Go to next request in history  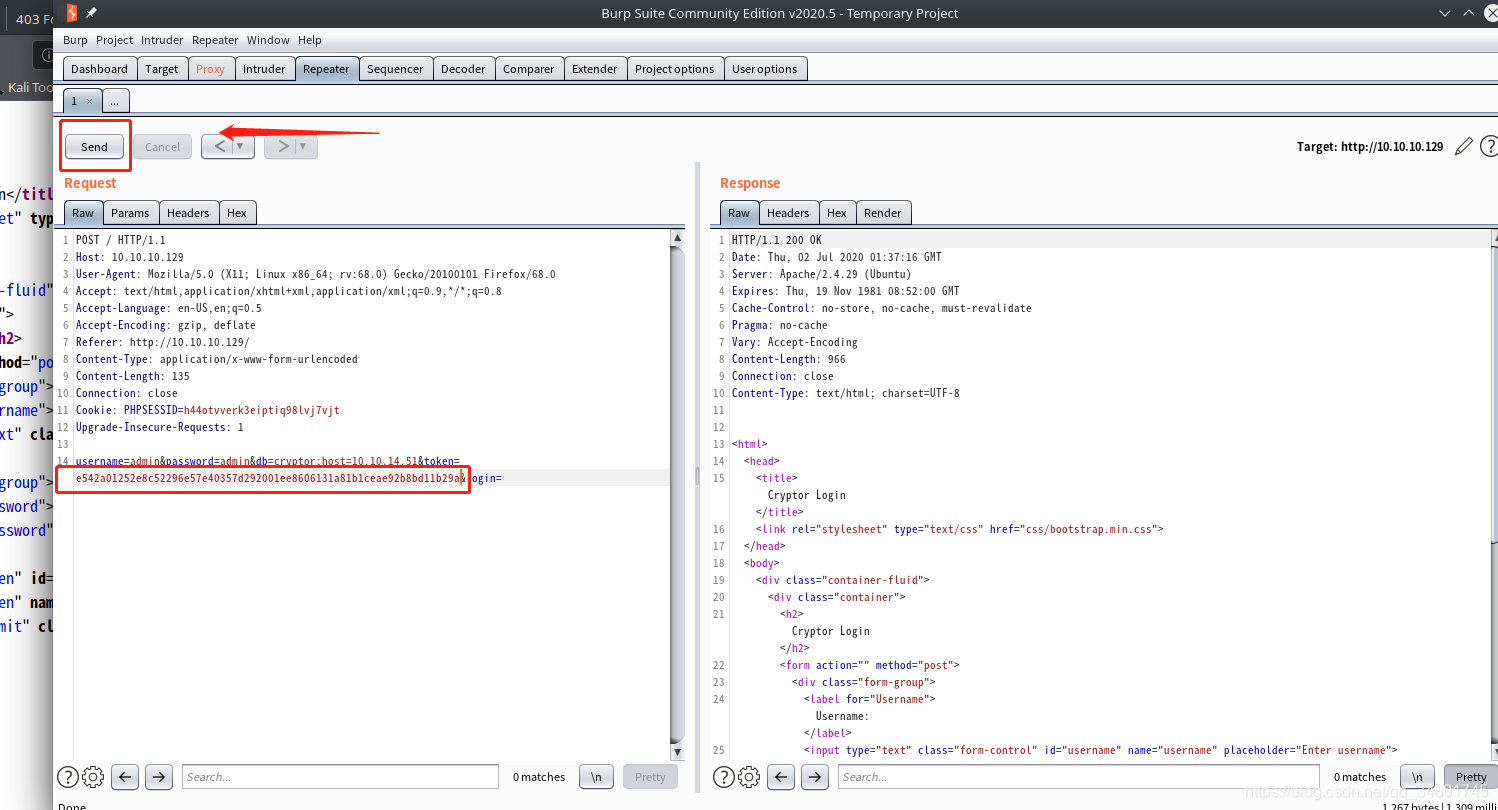pos(283,146)
